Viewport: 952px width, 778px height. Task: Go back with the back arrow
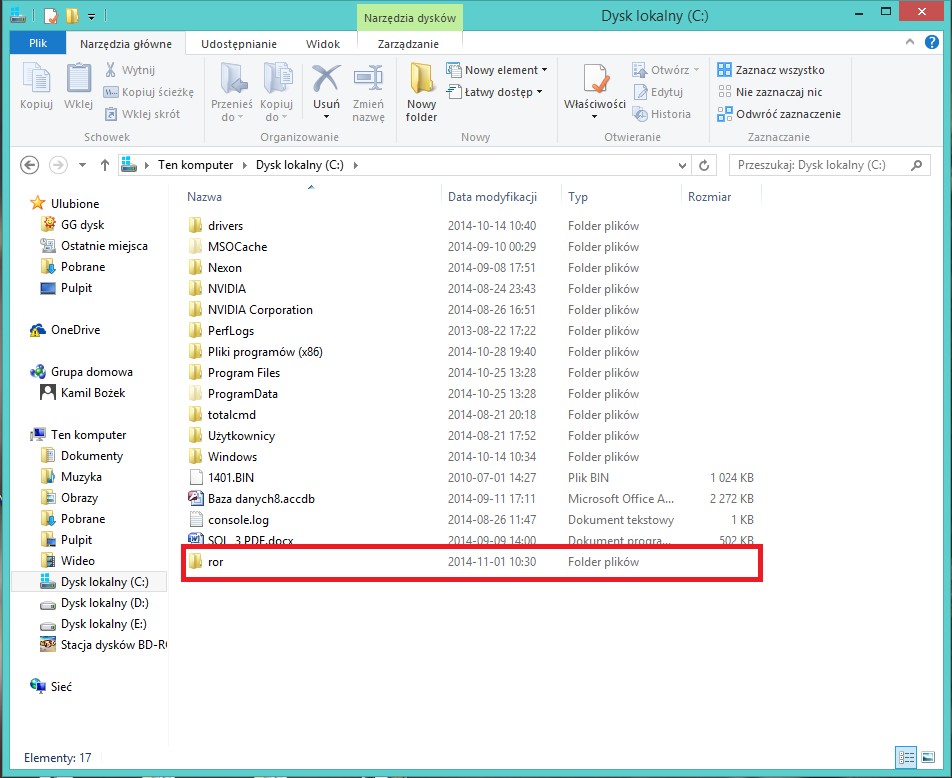29,165
